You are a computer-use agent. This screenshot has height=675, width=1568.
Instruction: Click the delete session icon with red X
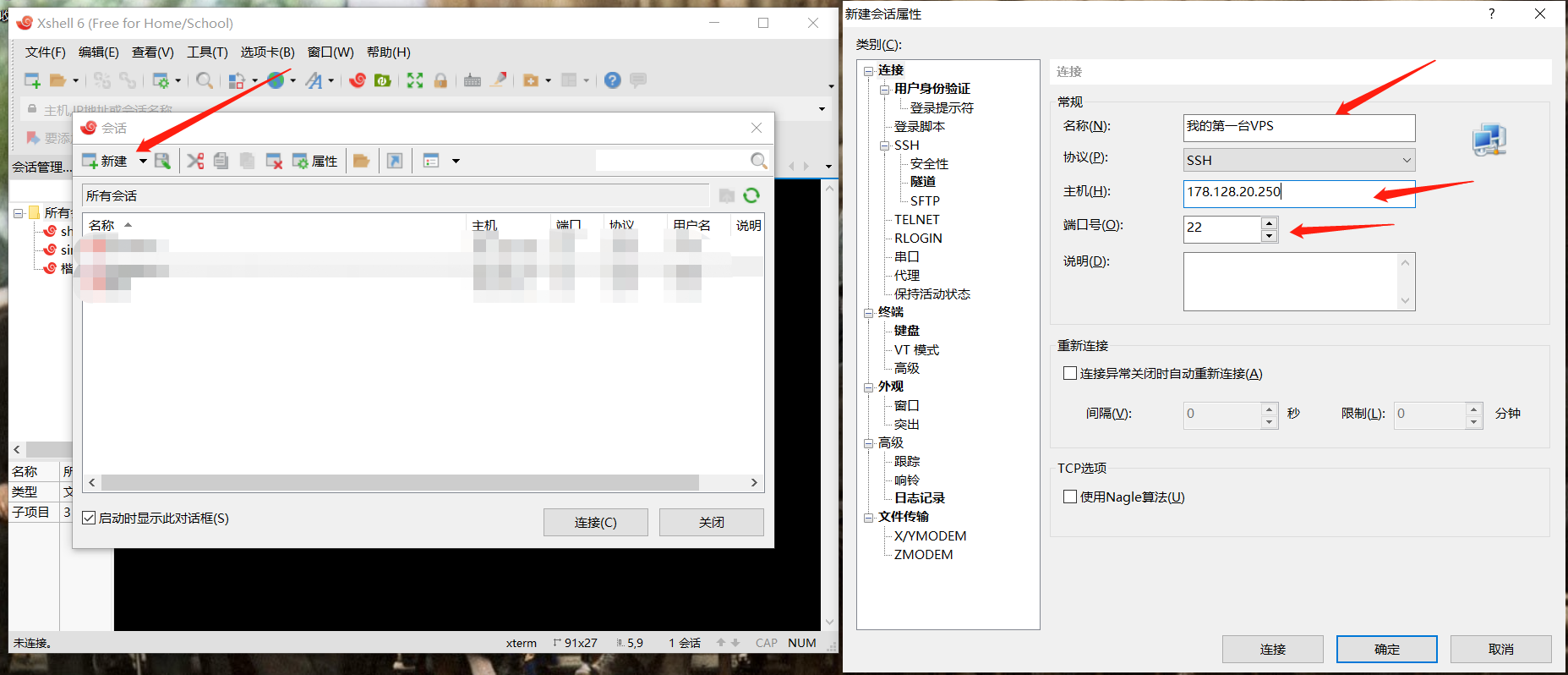[x=274, y=161]
